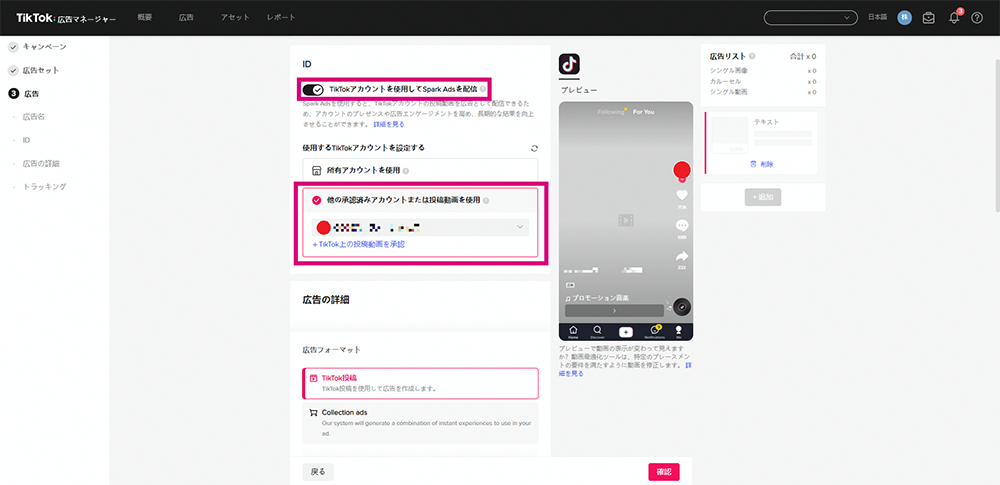Select 所有アカウントを使用 option
The width and height of the screenshot is (1000, 485).
(420, 171)
